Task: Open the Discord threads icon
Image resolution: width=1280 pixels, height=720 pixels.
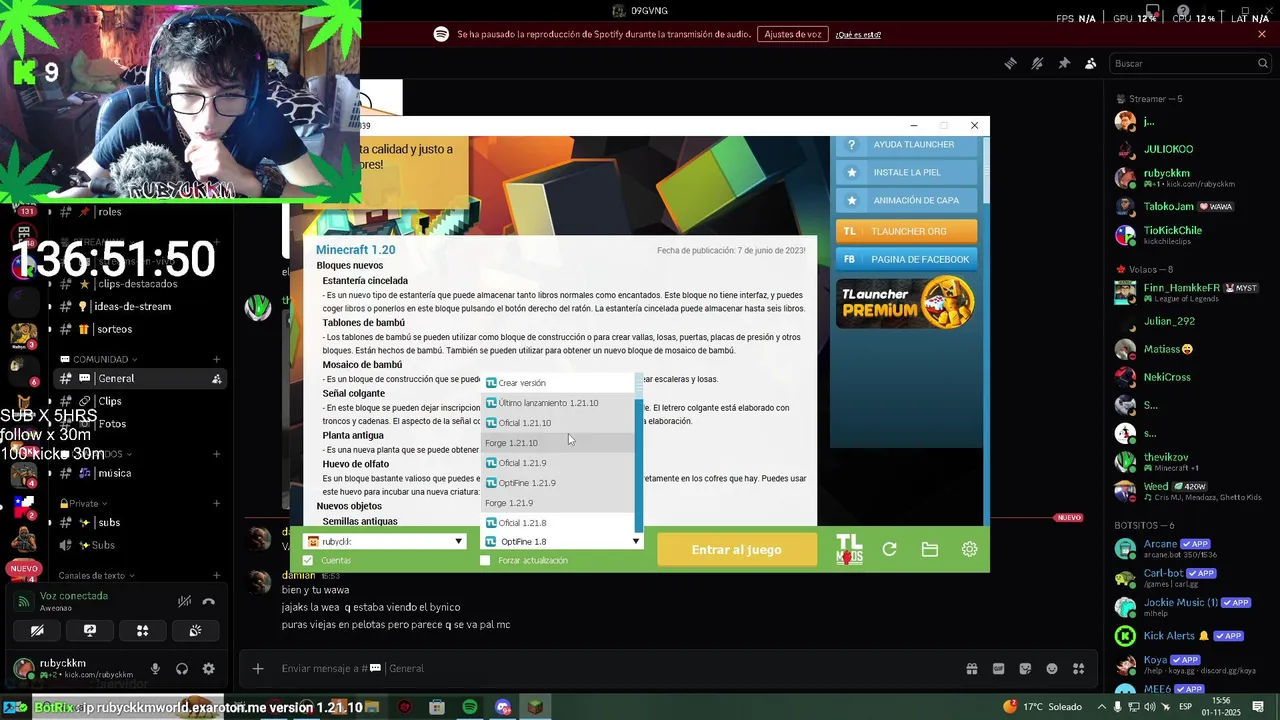Action: 1011,63
